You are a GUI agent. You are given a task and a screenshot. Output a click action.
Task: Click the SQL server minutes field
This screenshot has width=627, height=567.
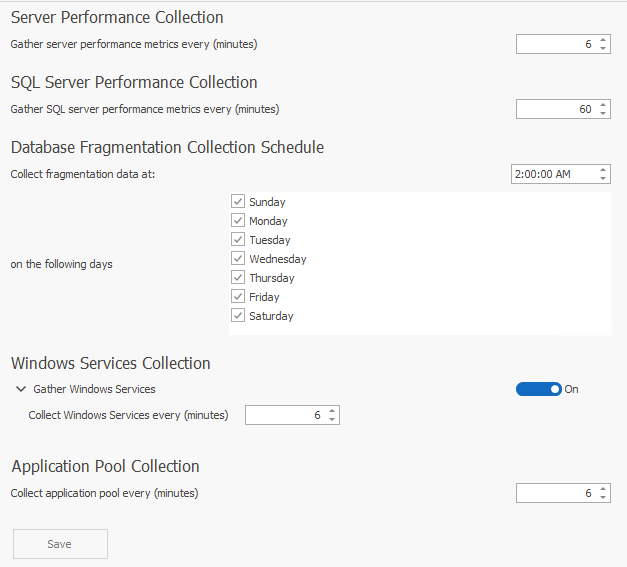555,109
